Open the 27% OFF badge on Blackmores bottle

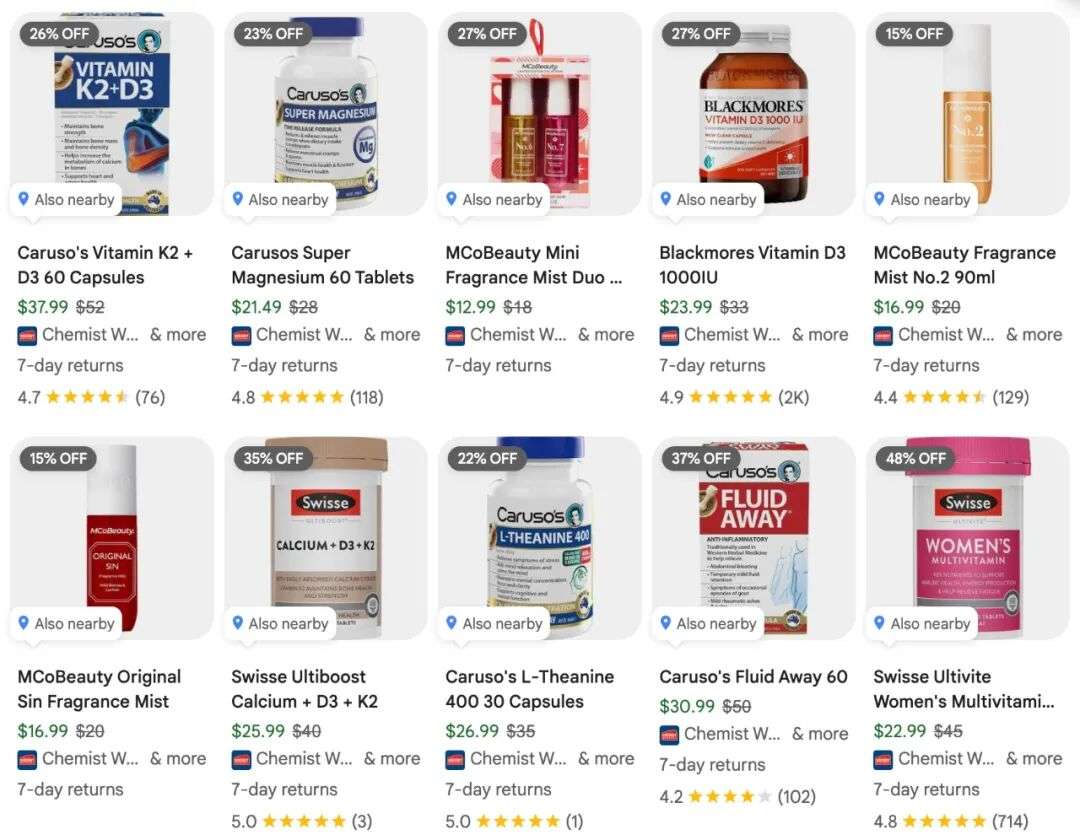(700, 34)
